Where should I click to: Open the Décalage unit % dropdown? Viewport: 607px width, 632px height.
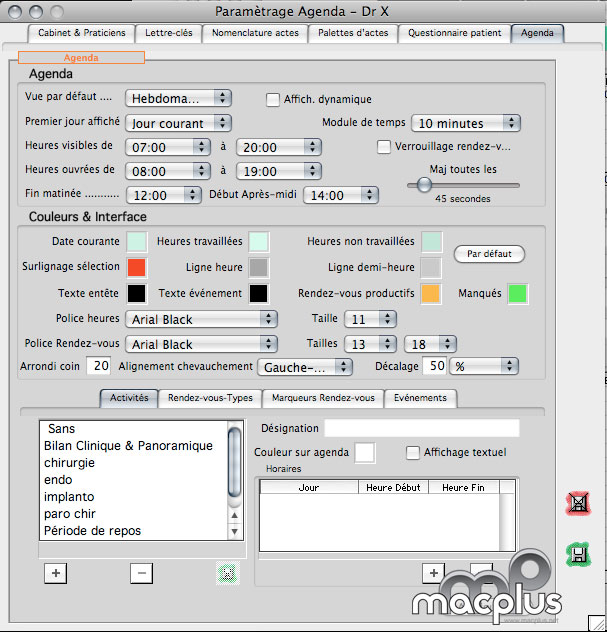click(x=484, y=366)
